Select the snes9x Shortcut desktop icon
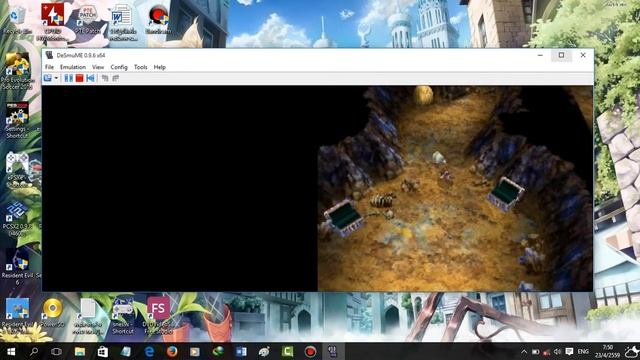Screen dimensions: 640x360 point(123,316)
